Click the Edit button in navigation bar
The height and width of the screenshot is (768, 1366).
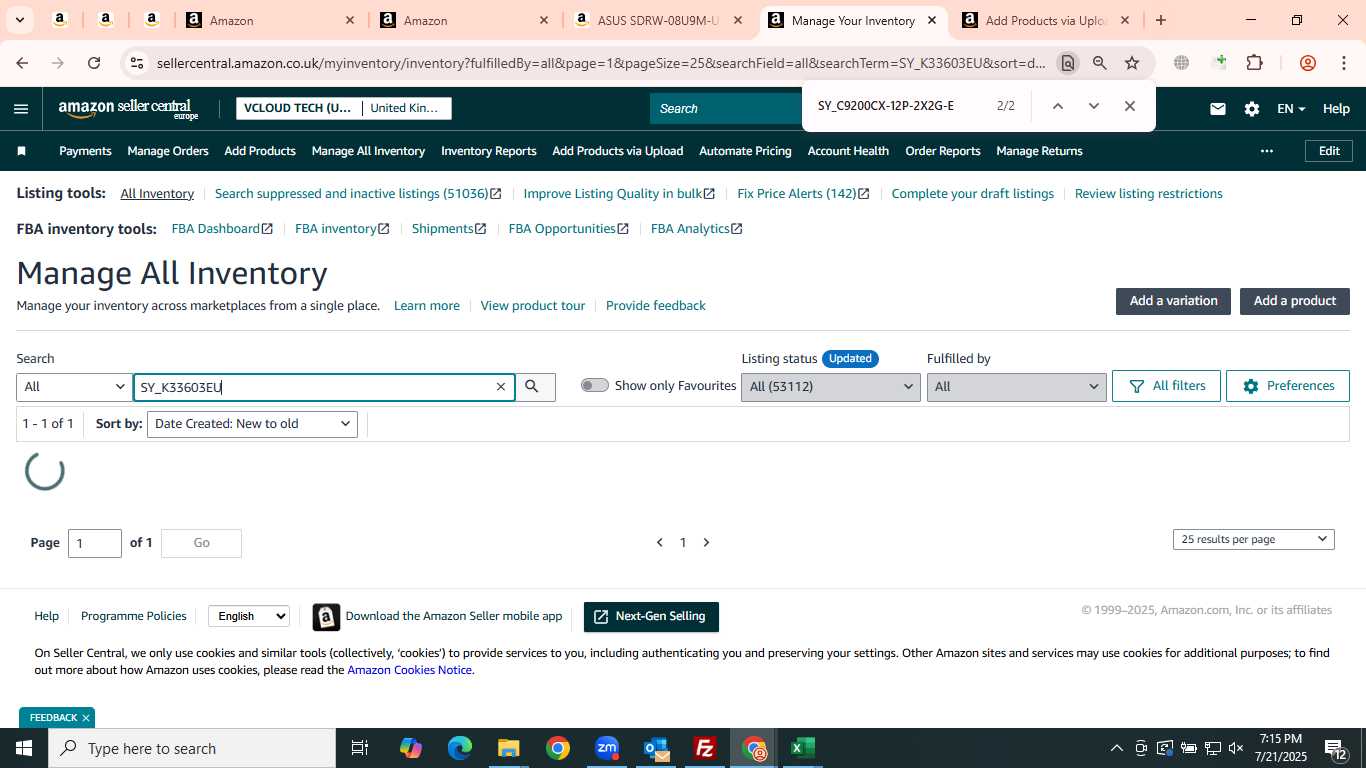tap(1329, 151)
